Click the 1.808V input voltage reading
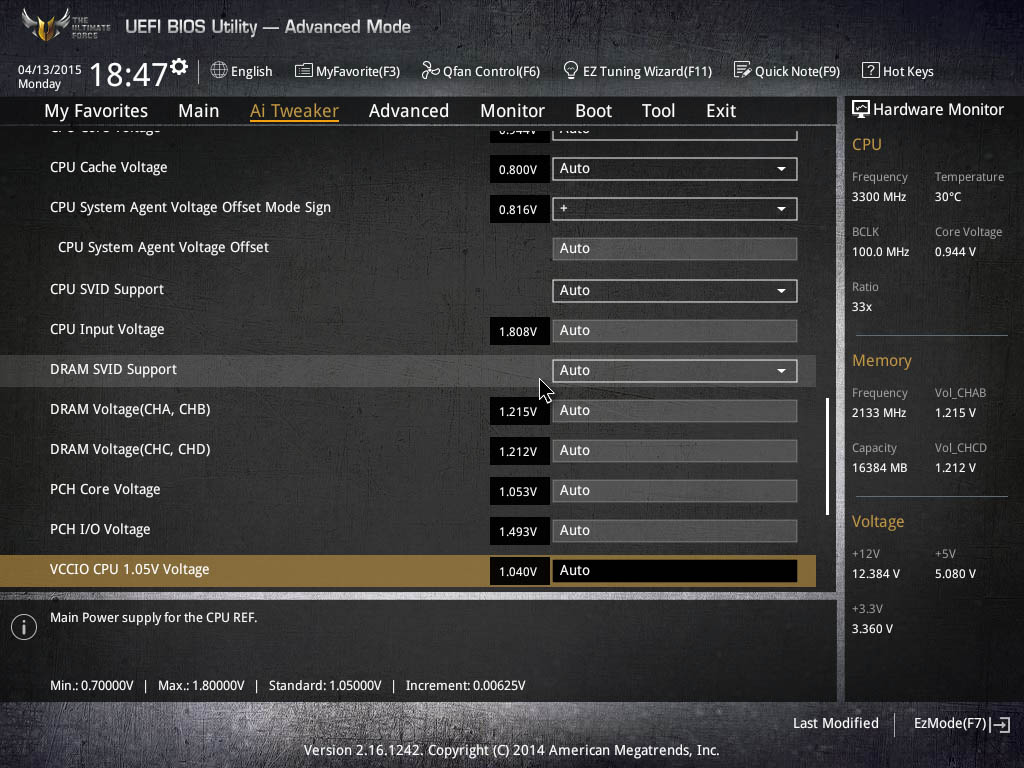1024x768 pixels. pos(519,332)
